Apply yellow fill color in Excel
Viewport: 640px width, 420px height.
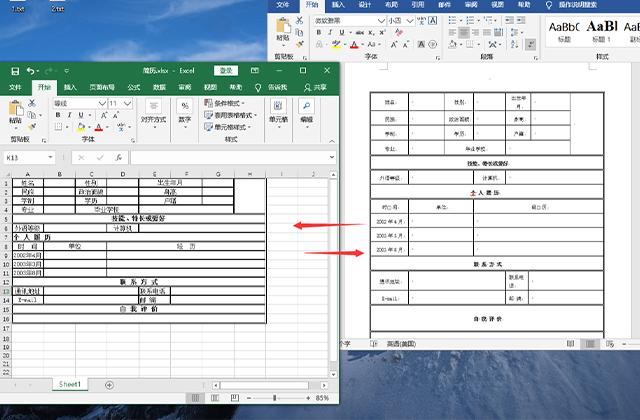tap(81, 127)
